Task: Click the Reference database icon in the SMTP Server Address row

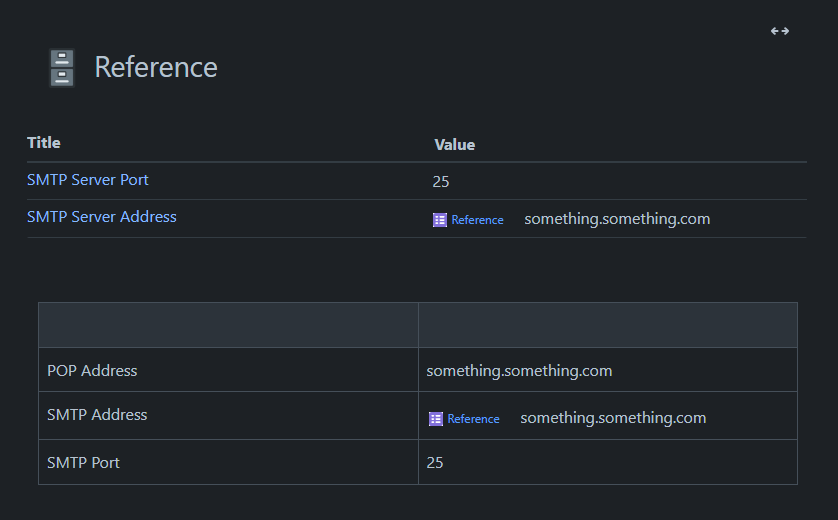Action: point(440,220)
